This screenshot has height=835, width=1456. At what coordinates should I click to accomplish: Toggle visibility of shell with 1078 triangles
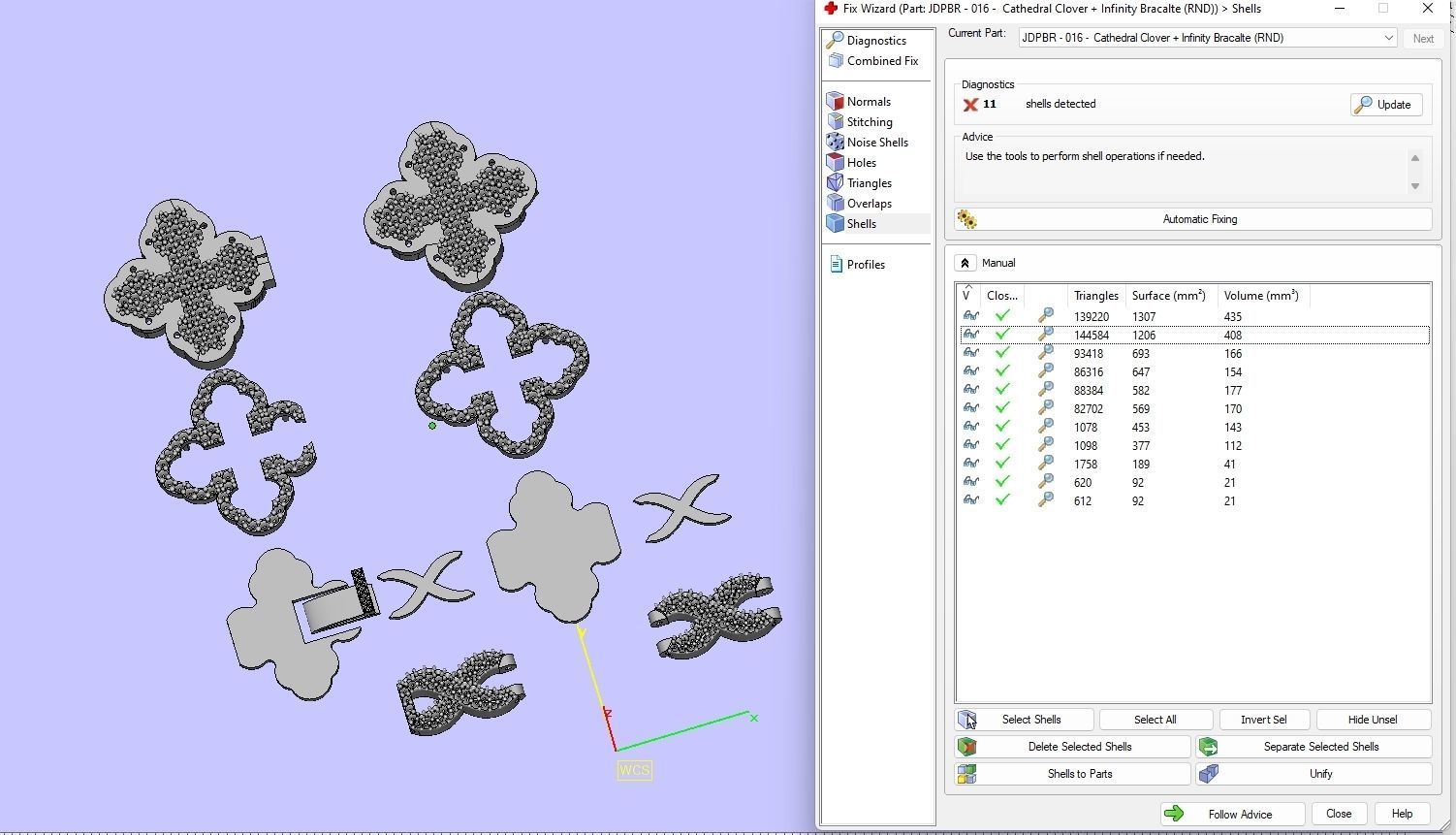pyautogui.click(x=970, y=427)
